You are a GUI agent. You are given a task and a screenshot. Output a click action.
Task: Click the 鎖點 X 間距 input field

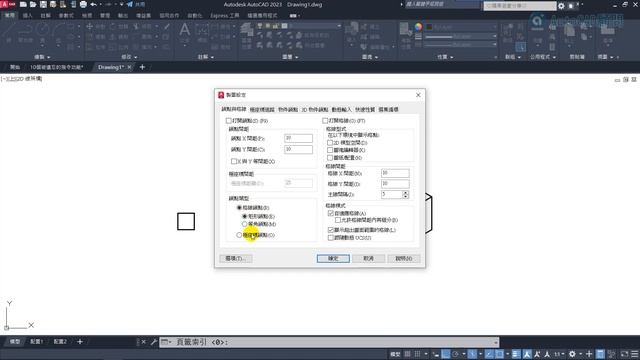(298, 138)
